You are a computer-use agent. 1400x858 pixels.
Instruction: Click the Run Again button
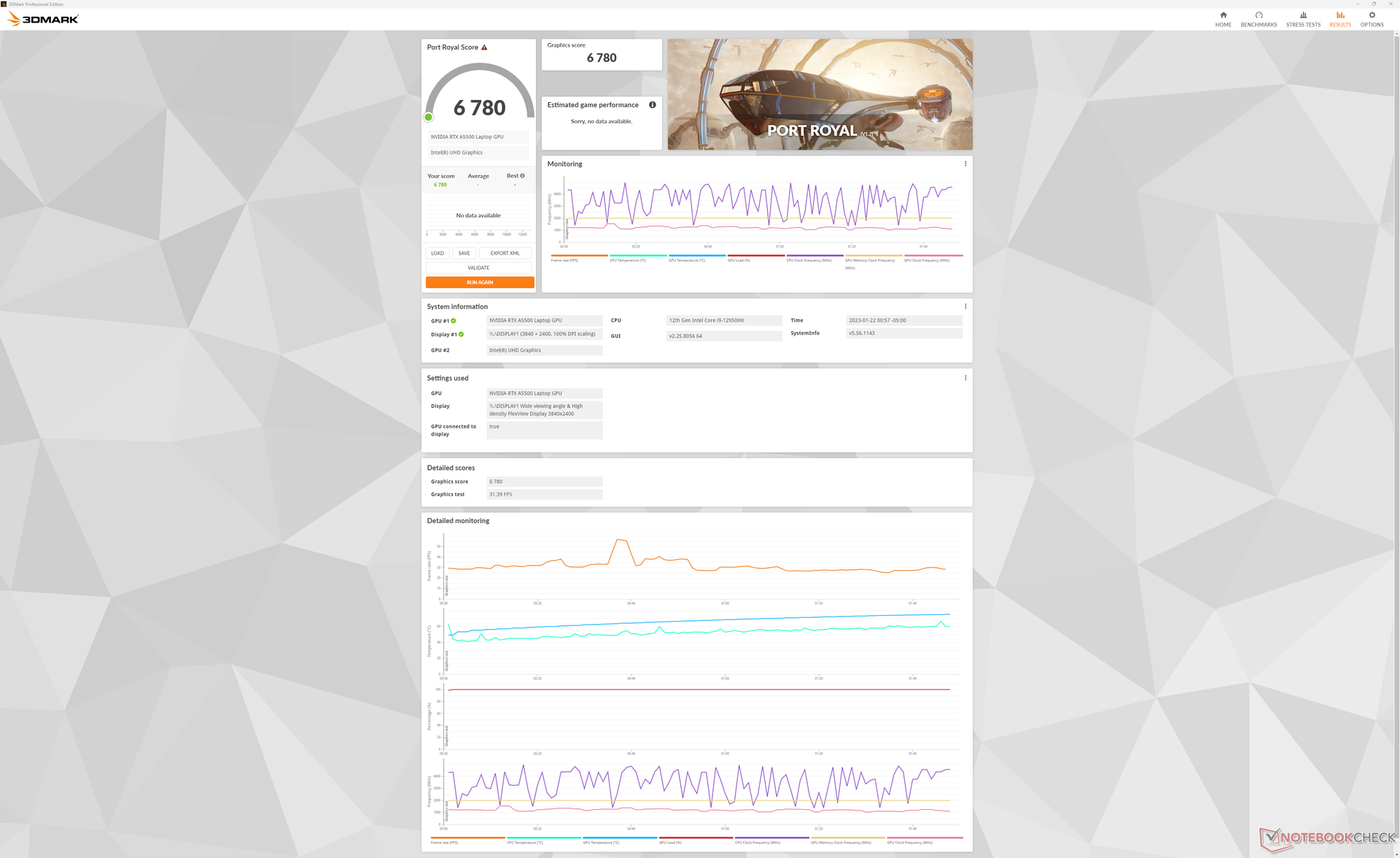point(480,282)
